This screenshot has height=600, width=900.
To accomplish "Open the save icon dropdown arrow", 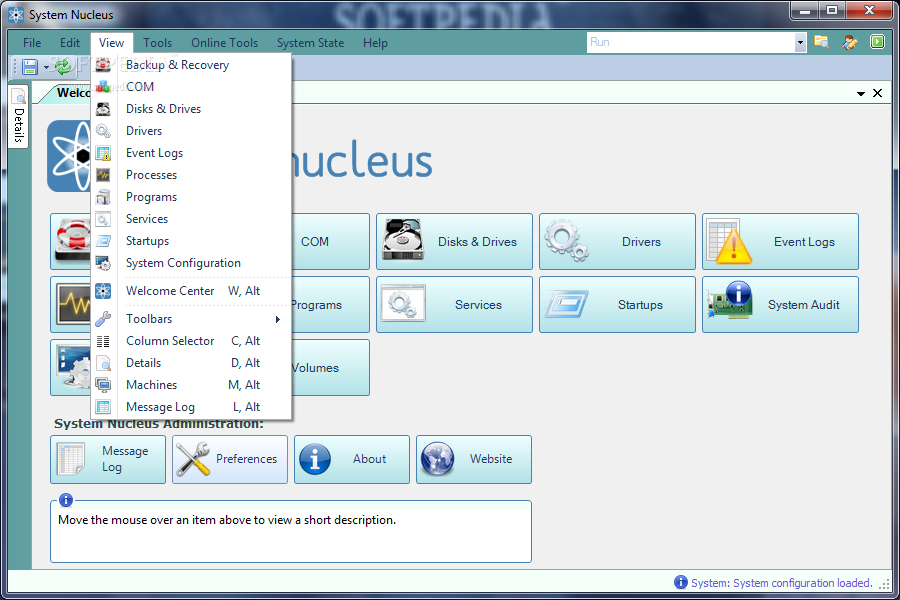I will pos(46,68).
